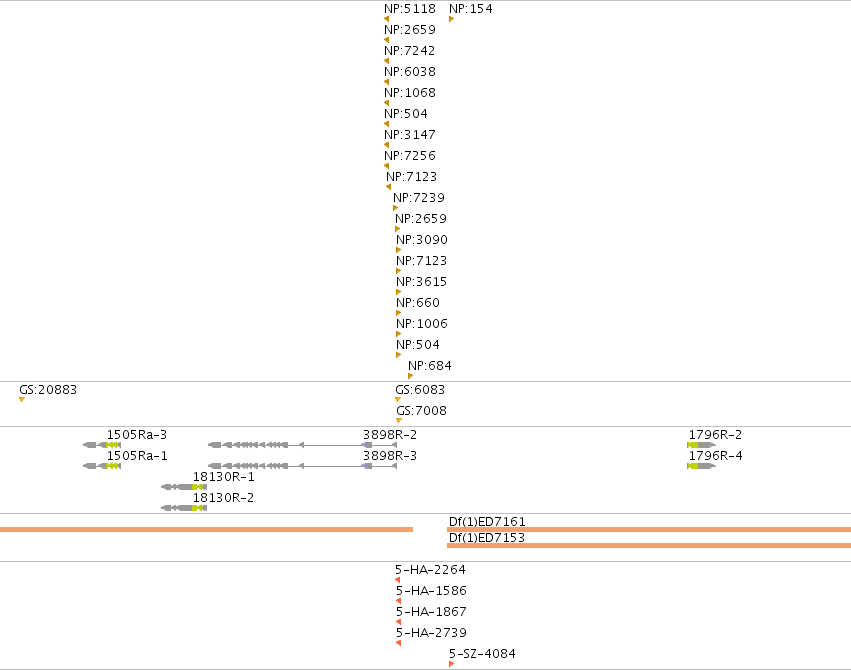The image size is (851, 670).
Task: Click the 3898R-2 transcript label
Action: click(390, 435)
